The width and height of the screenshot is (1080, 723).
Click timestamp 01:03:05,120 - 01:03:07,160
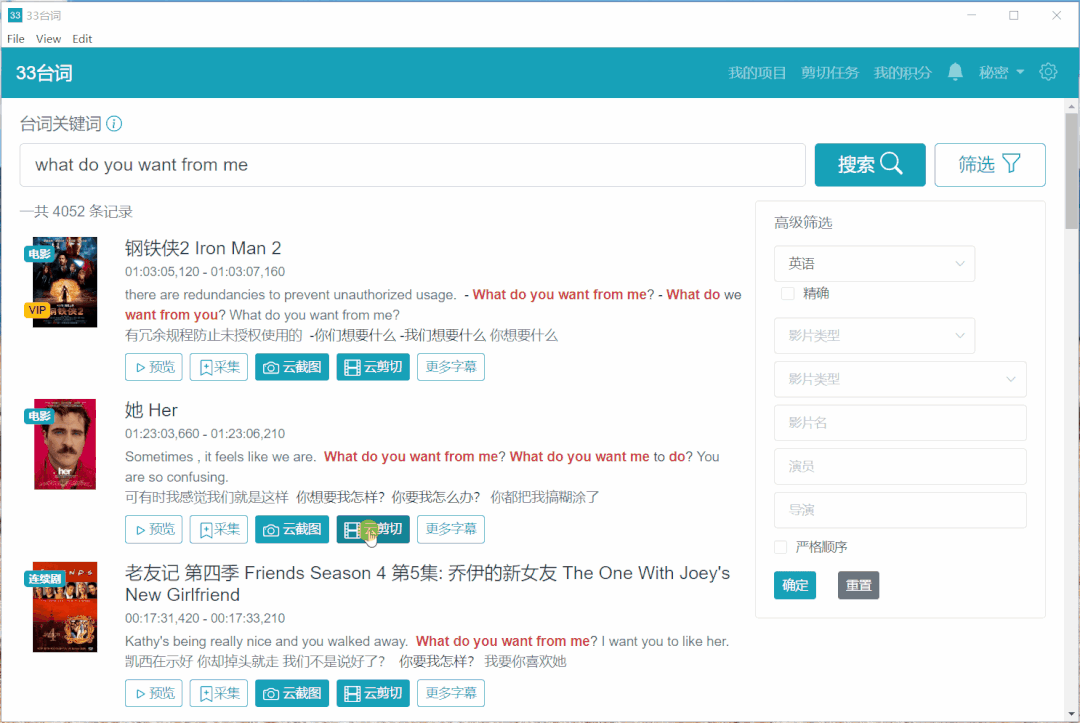coord(205,272)
